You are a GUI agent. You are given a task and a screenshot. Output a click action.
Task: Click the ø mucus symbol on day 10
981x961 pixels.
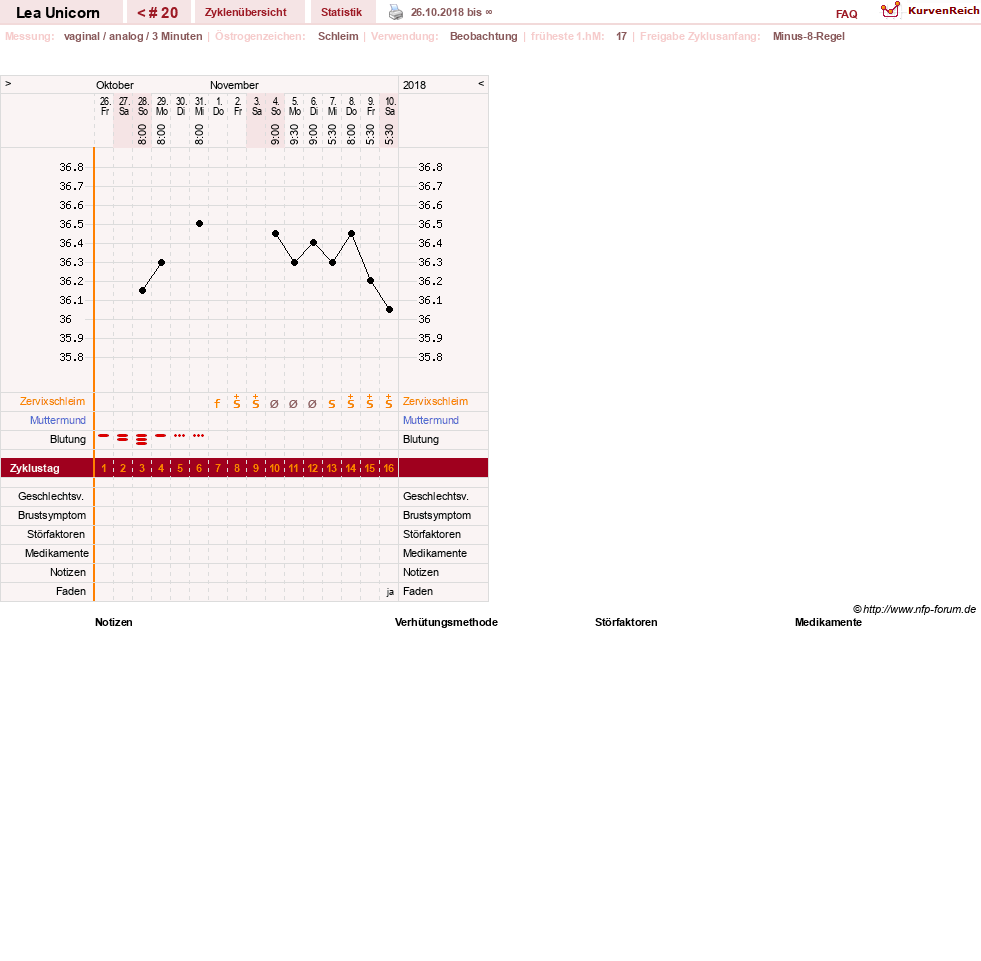[x=274, y=404]
